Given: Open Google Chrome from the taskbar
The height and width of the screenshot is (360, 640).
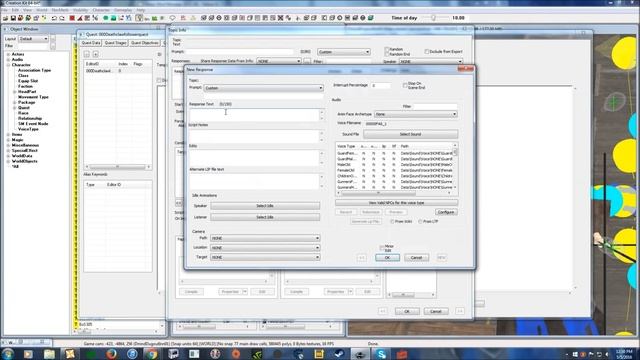Looking at the screenshot, I should click(x=152, y=353).
